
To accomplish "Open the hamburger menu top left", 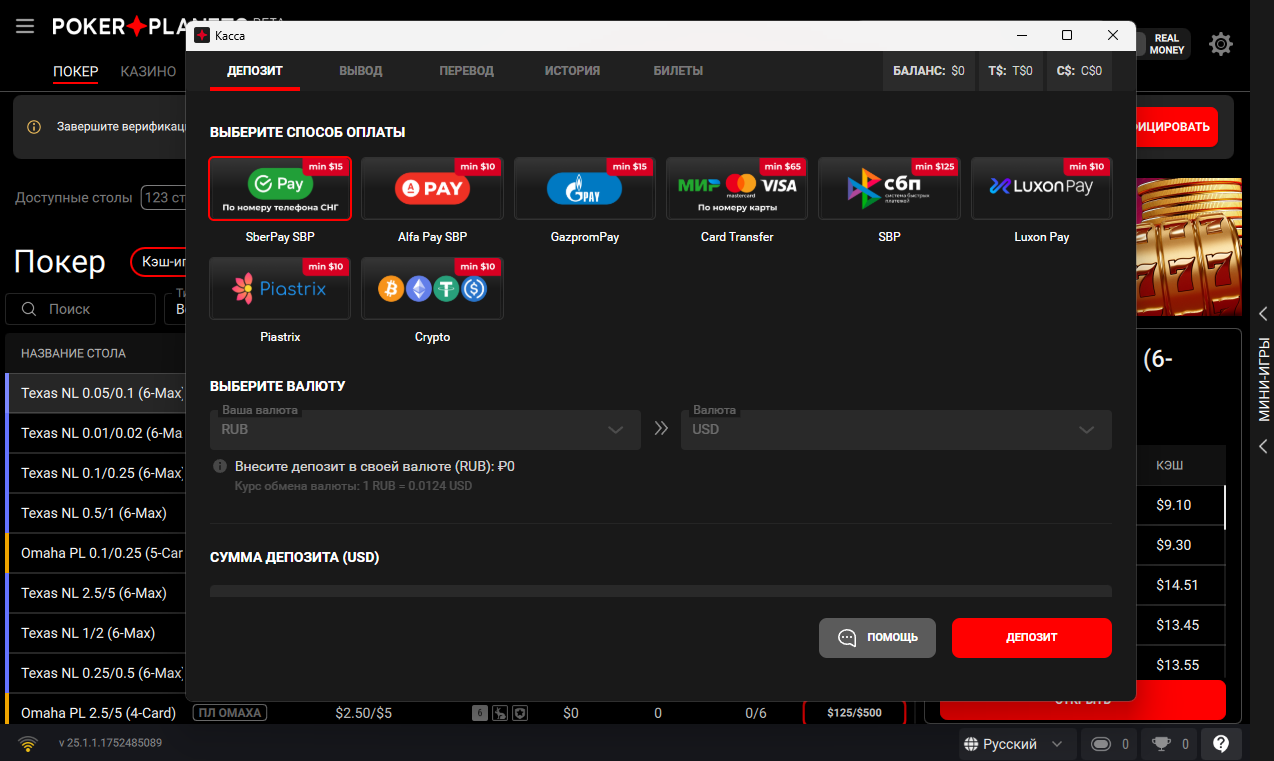I will (x=26, y=26).
